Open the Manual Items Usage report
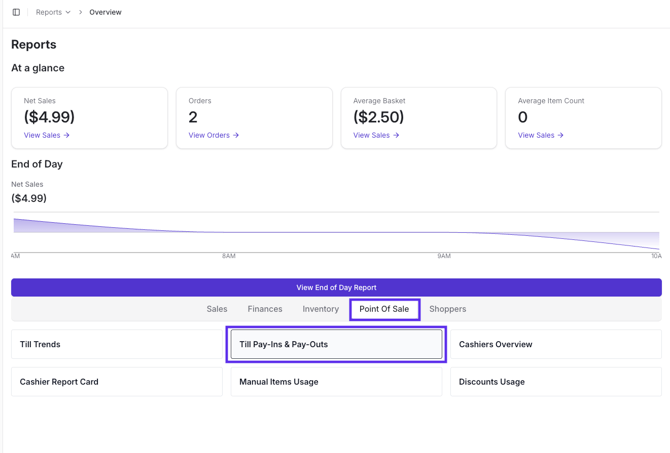The width and height of the screenshot is (670, 453). coord(336,381)
